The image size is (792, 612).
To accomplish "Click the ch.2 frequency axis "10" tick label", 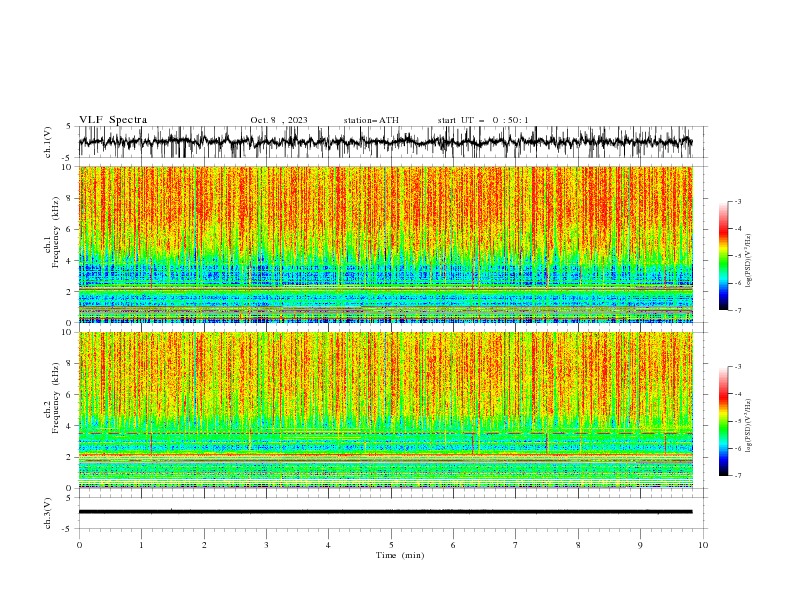I will (x=66, y=332).
